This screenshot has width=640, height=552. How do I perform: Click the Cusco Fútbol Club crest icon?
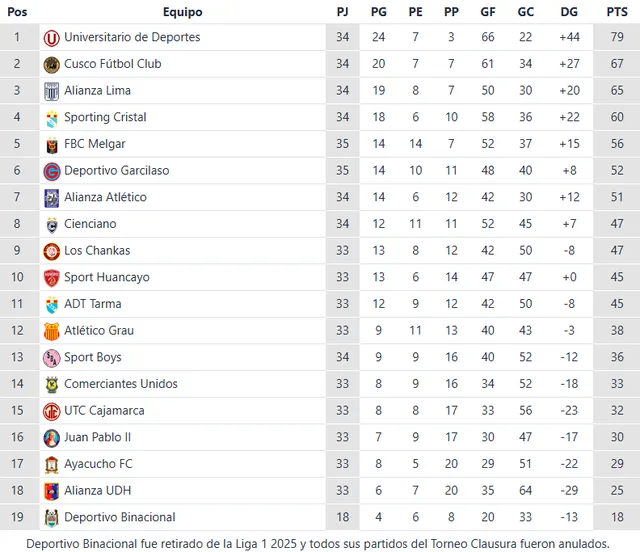[x=51, y=64]
